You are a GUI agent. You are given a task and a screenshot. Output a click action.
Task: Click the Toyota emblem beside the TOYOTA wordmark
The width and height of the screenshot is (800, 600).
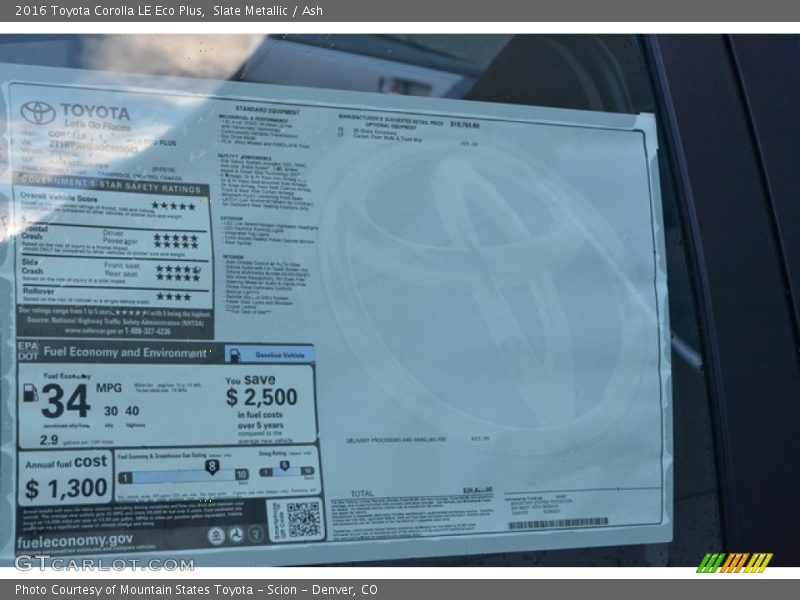[x=38, y=112]
